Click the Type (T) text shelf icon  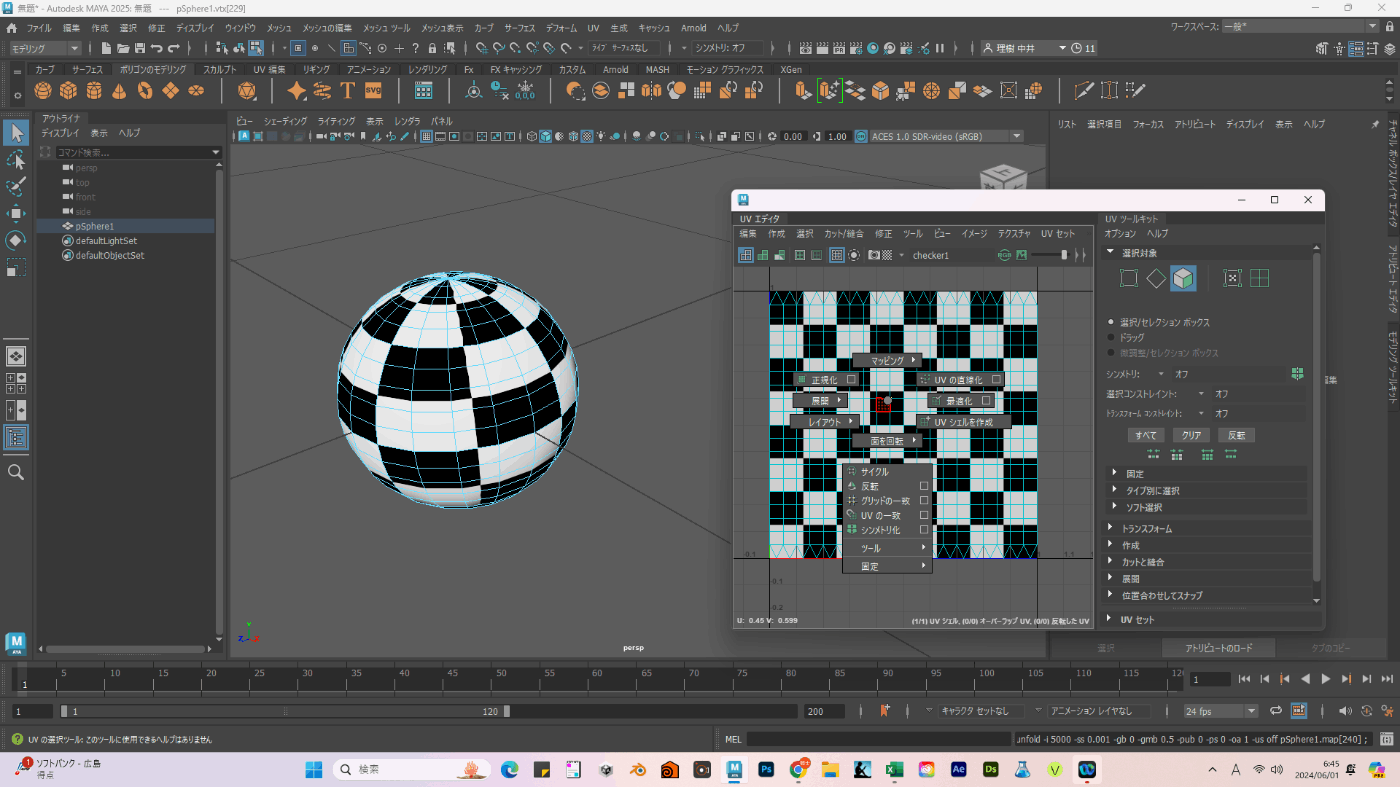348,91
